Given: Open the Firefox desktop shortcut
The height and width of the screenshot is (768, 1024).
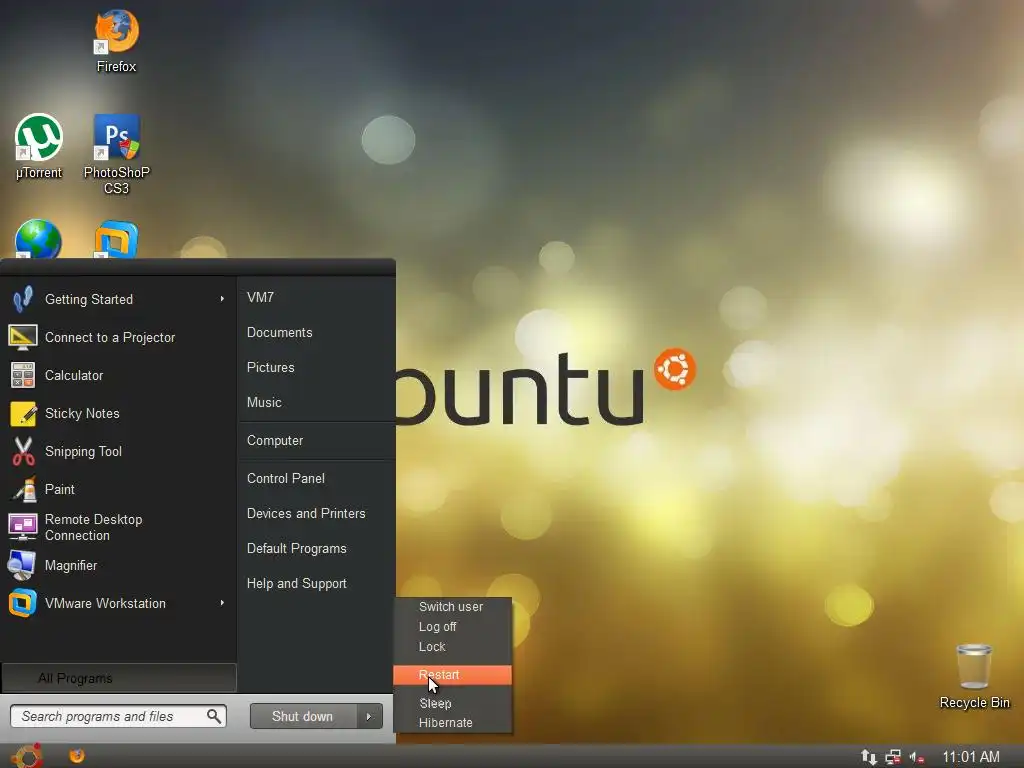Looking at the screenshot, I should (x=116, y=40).
